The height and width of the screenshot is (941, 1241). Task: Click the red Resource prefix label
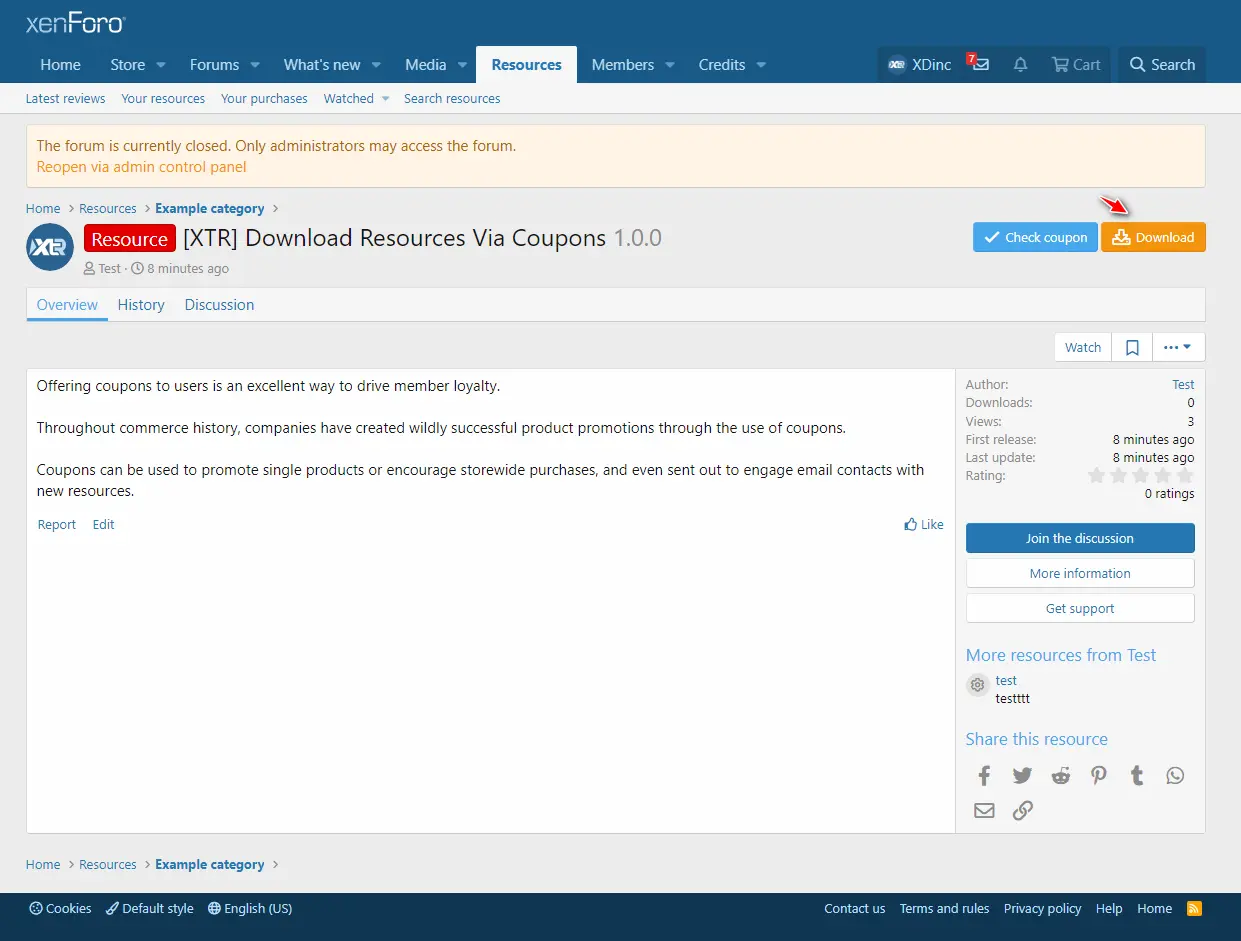tap(130, 239)
